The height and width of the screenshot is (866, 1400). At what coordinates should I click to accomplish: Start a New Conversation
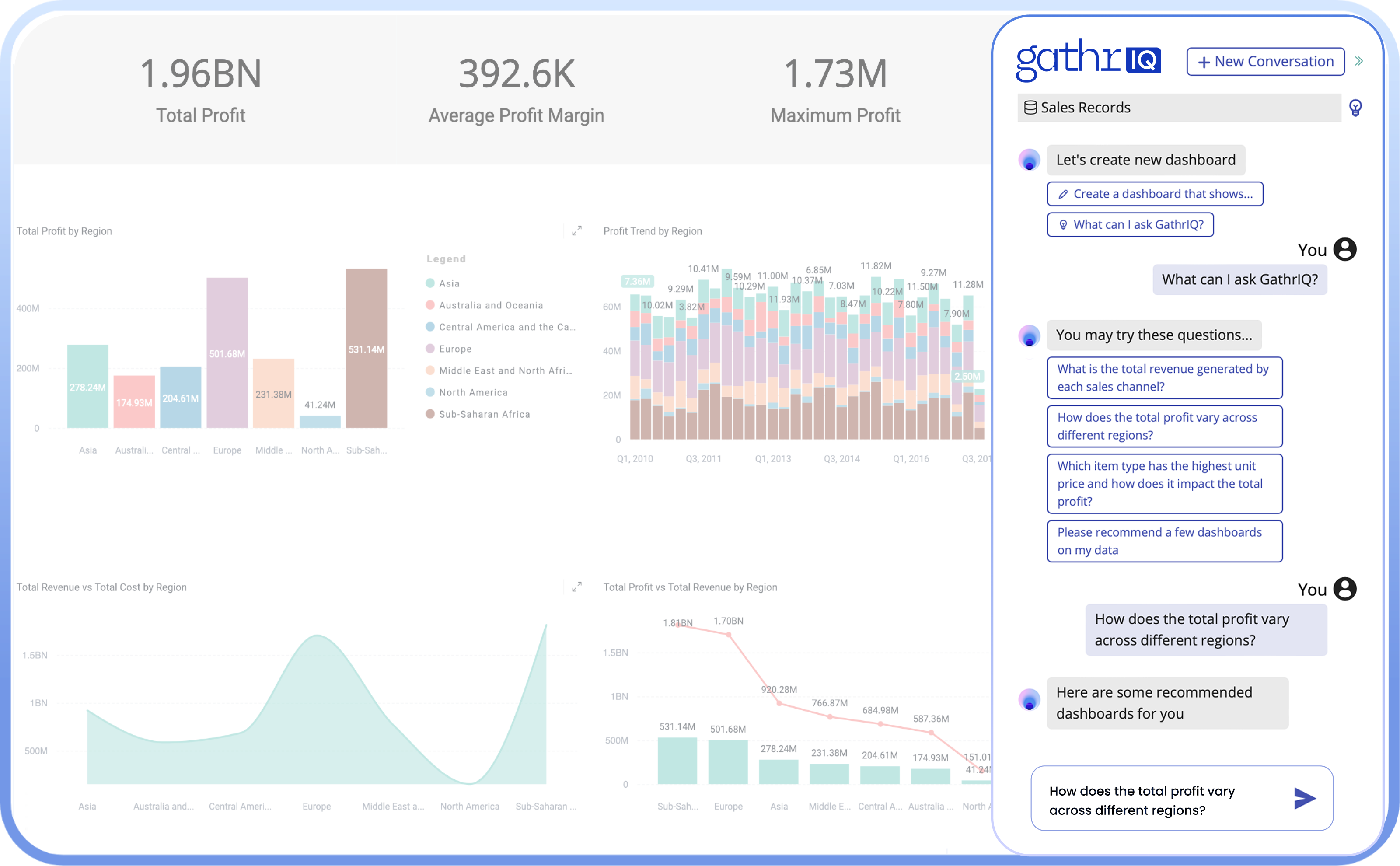[x=1265, y=62]
